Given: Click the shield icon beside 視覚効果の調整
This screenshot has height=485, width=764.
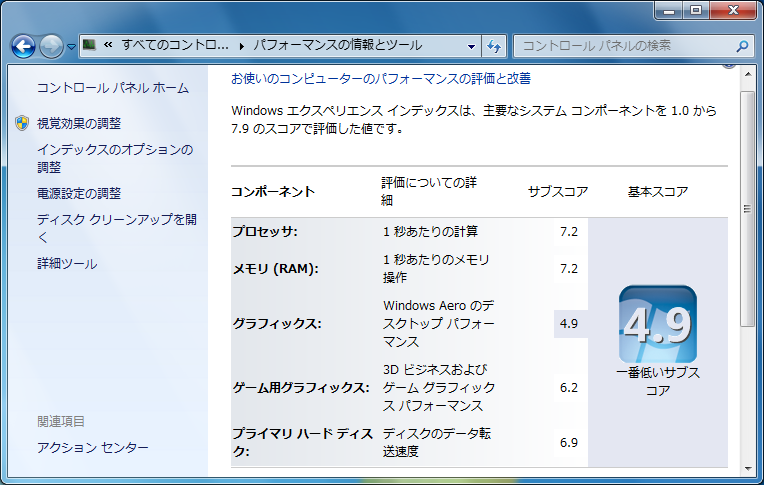Looking at the screenshot, I should tap(21, 123).
